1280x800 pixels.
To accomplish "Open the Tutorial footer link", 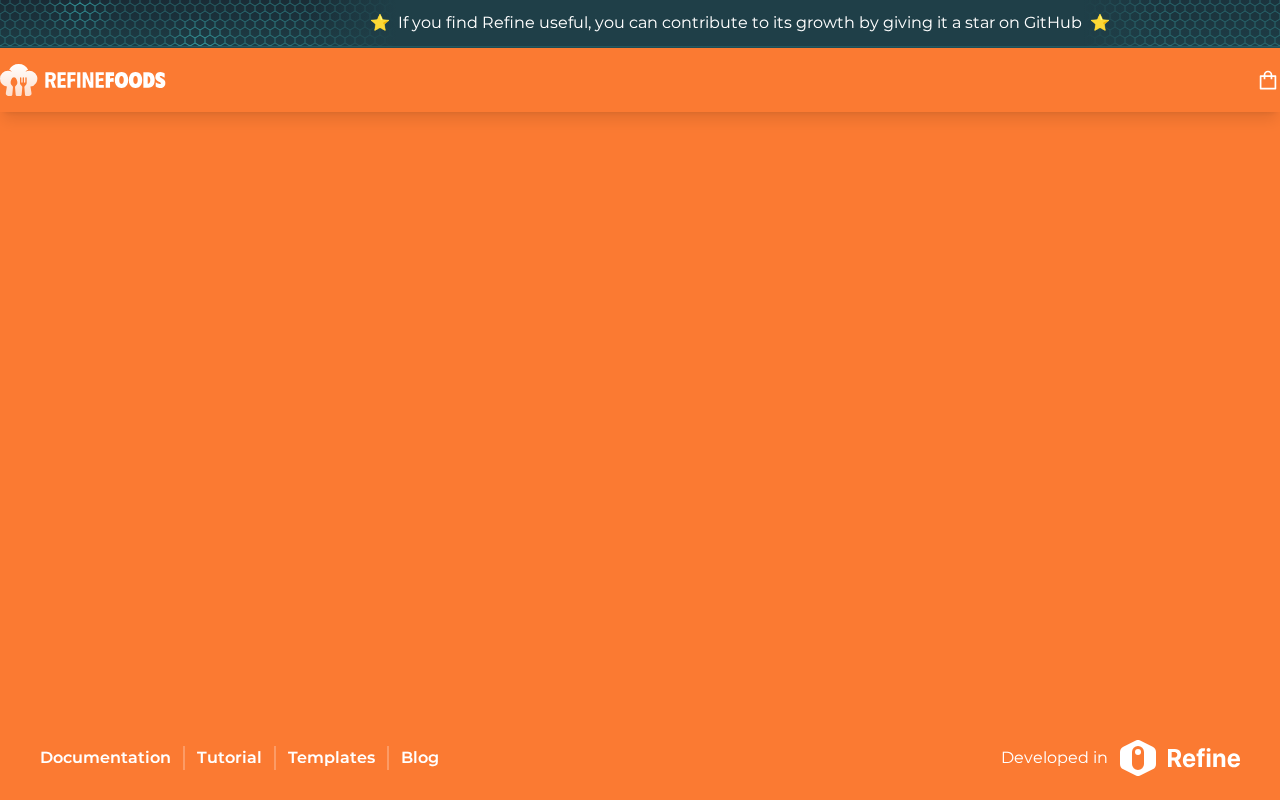I will 229,758.
